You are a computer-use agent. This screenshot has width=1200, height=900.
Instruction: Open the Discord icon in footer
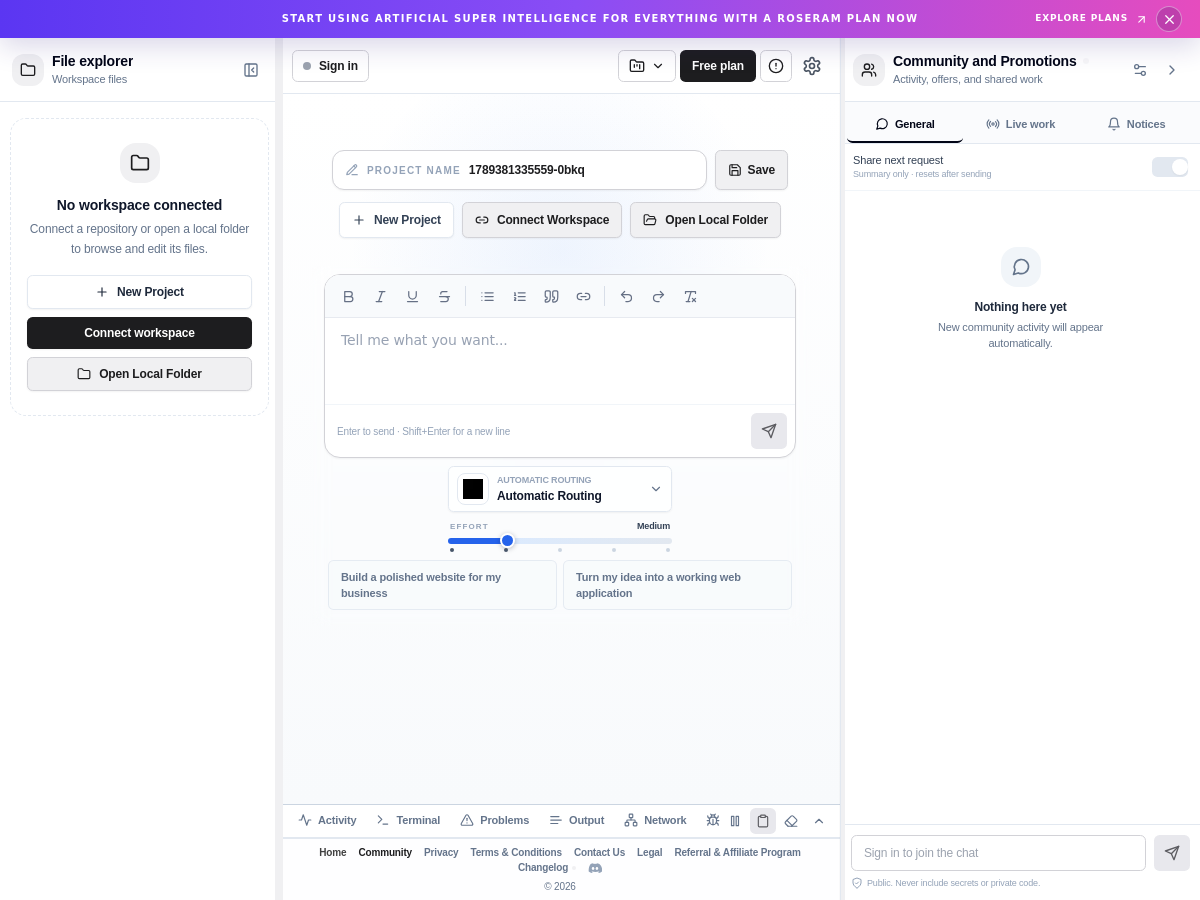(595, 868)
